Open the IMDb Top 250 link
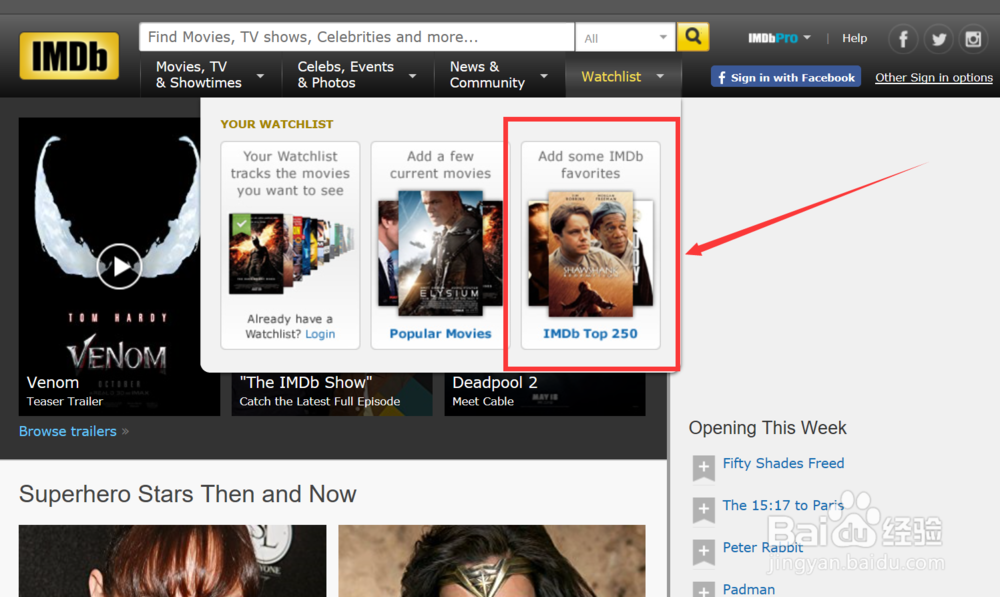 590,334
